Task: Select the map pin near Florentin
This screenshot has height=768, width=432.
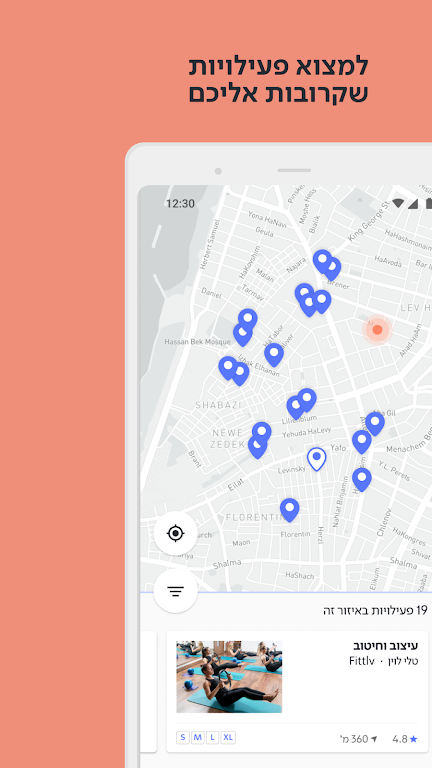Action: (289, 510)
